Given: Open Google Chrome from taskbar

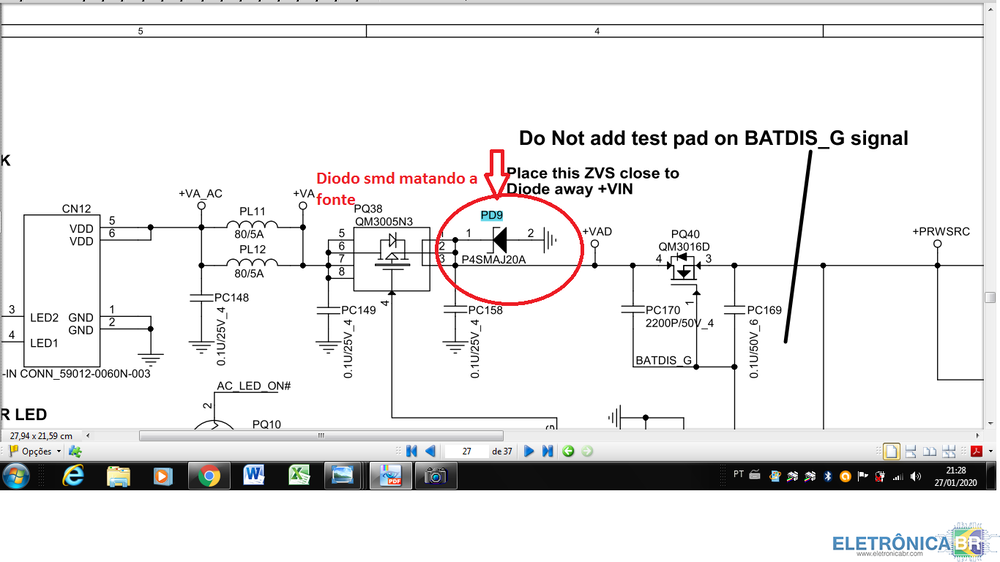Looking at the screenshot, I should (x=208, y=476).
